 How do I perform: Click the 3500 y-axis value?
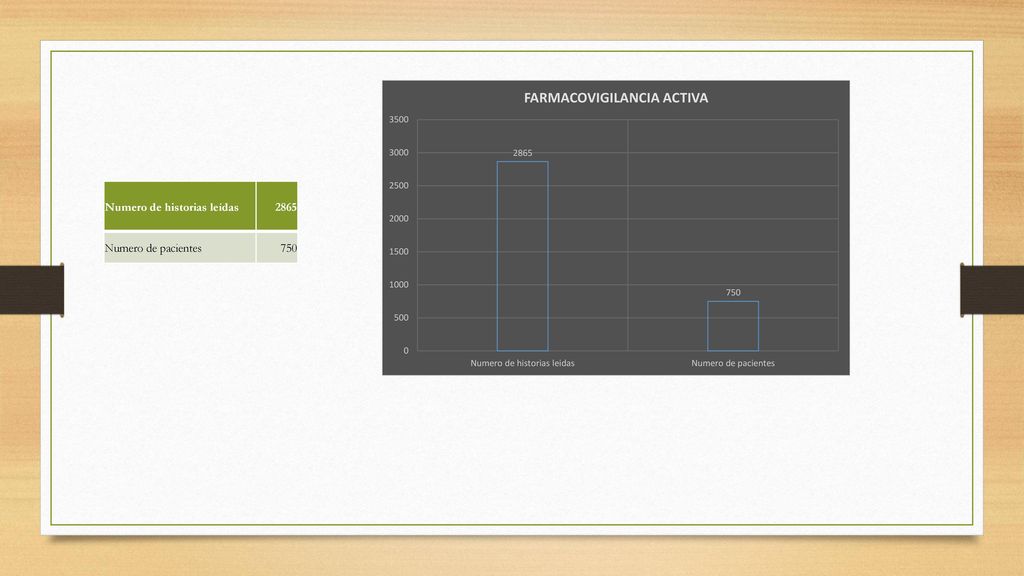coord(399,120)
